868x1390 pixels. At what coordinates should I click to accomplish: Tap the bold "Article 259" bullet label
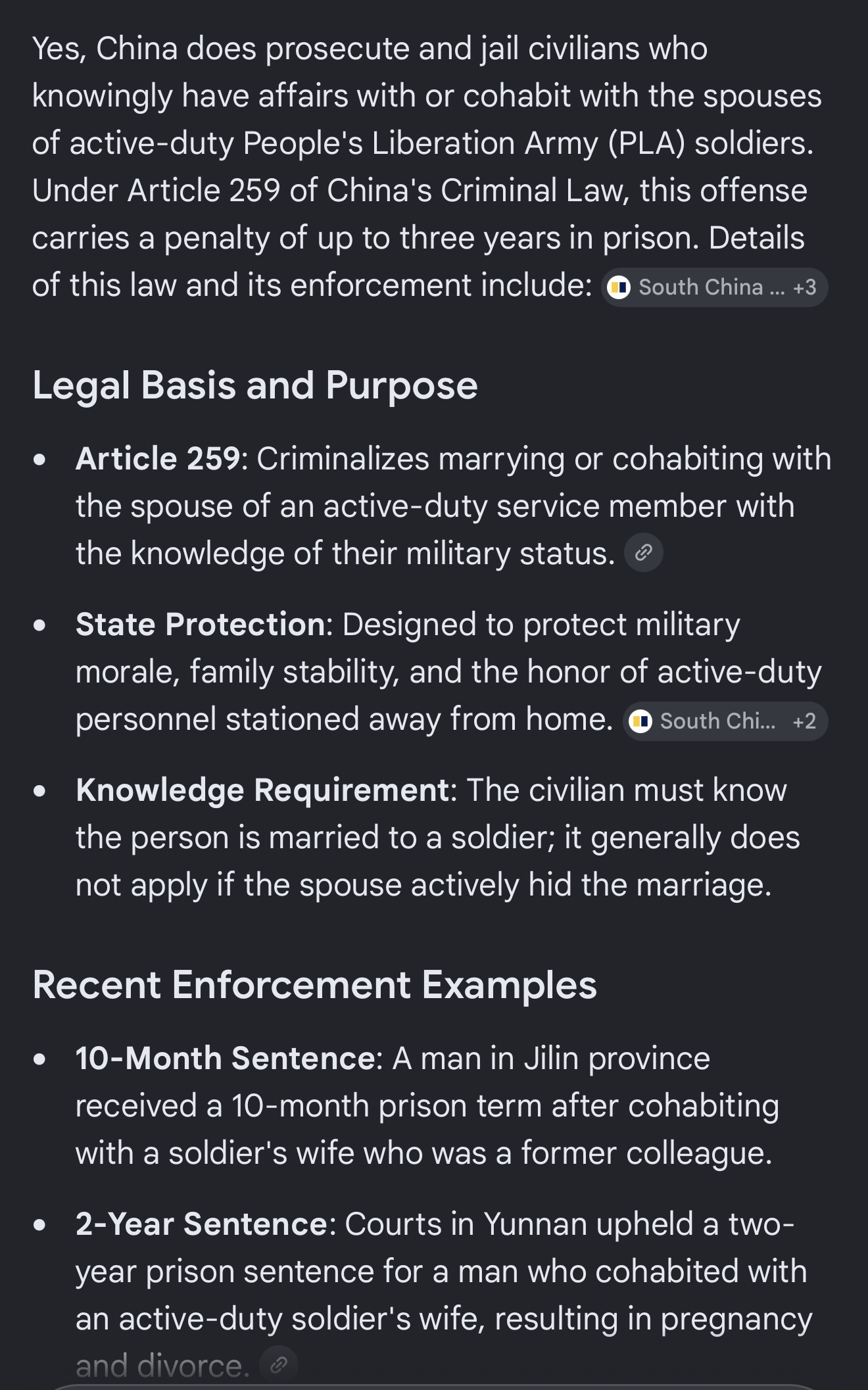click(158, 458)
